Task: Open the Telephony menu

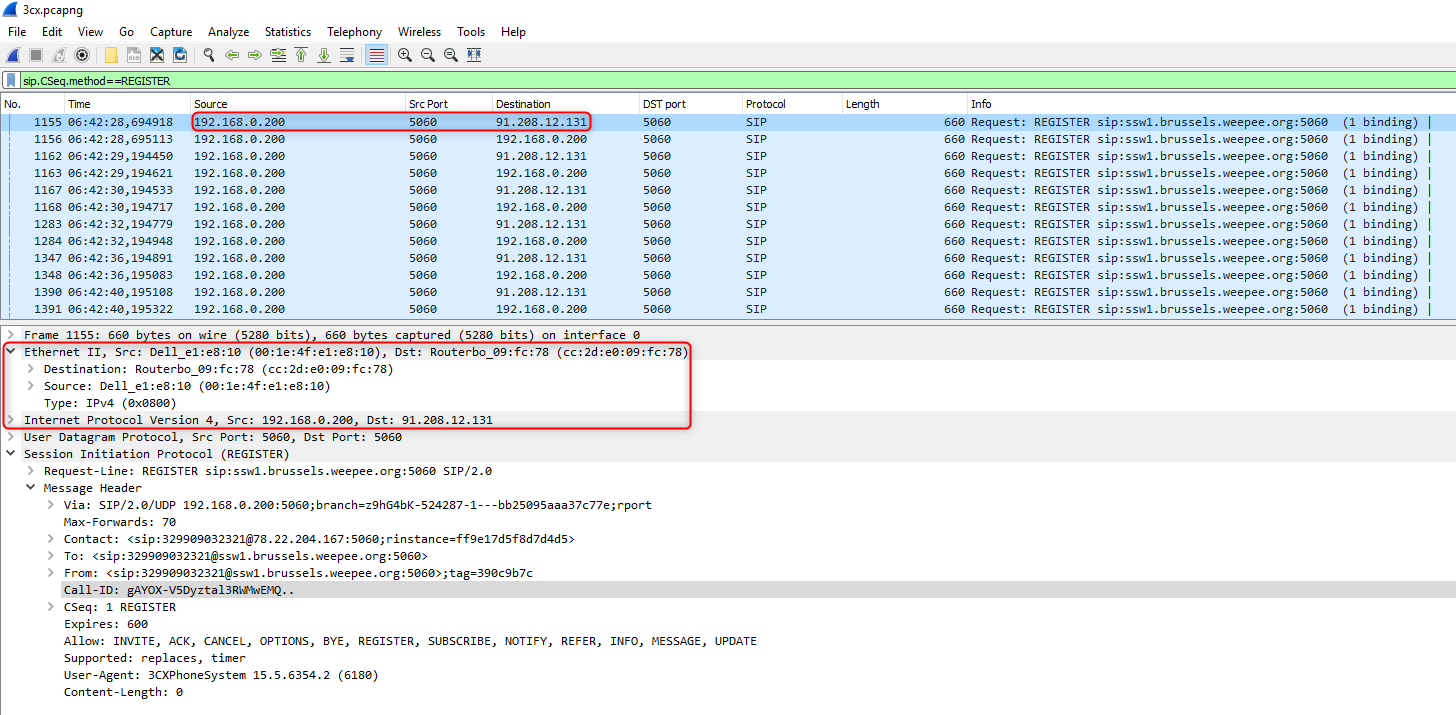Action: click(x=354, y=32)
